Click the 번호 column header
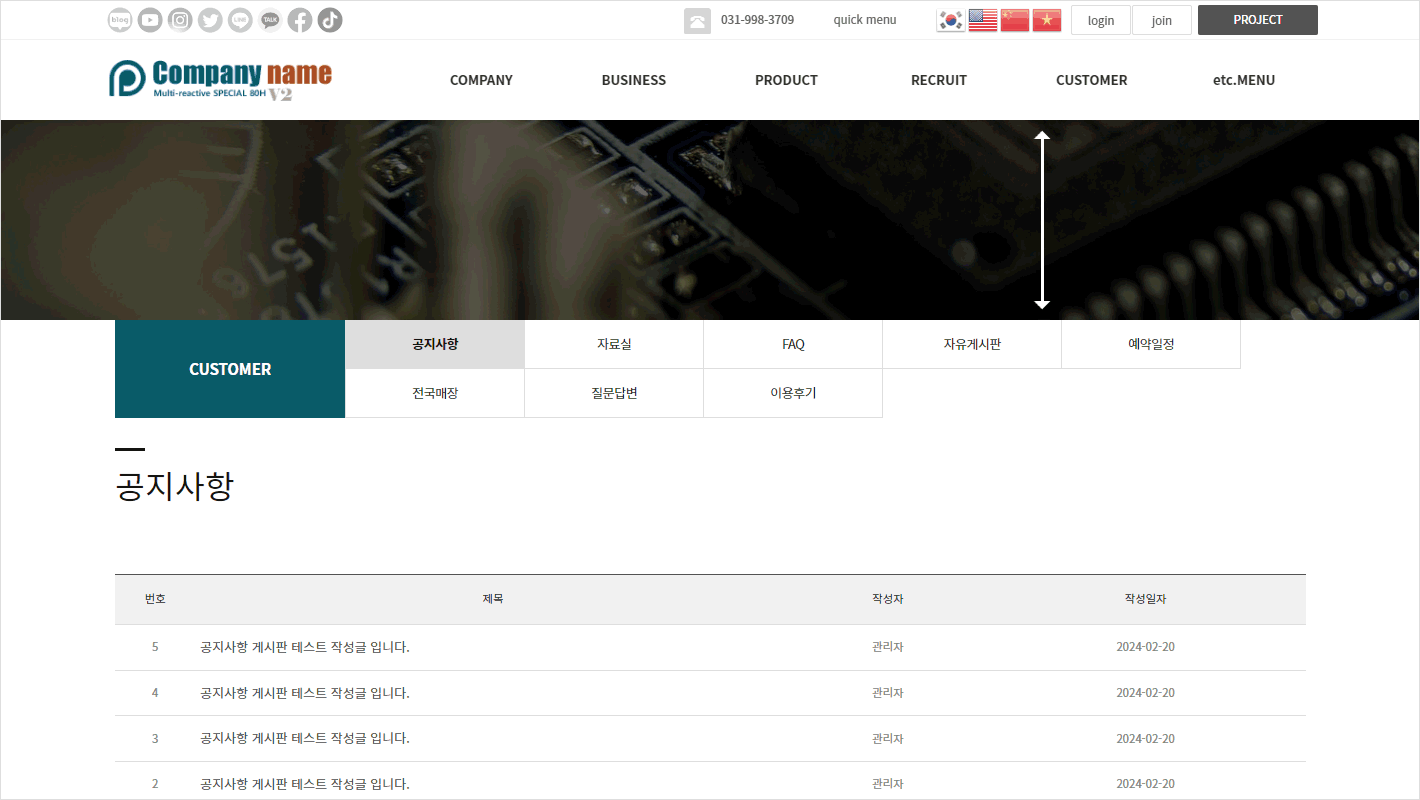The height and width of the screenshot is (800, 1420). 155,599
